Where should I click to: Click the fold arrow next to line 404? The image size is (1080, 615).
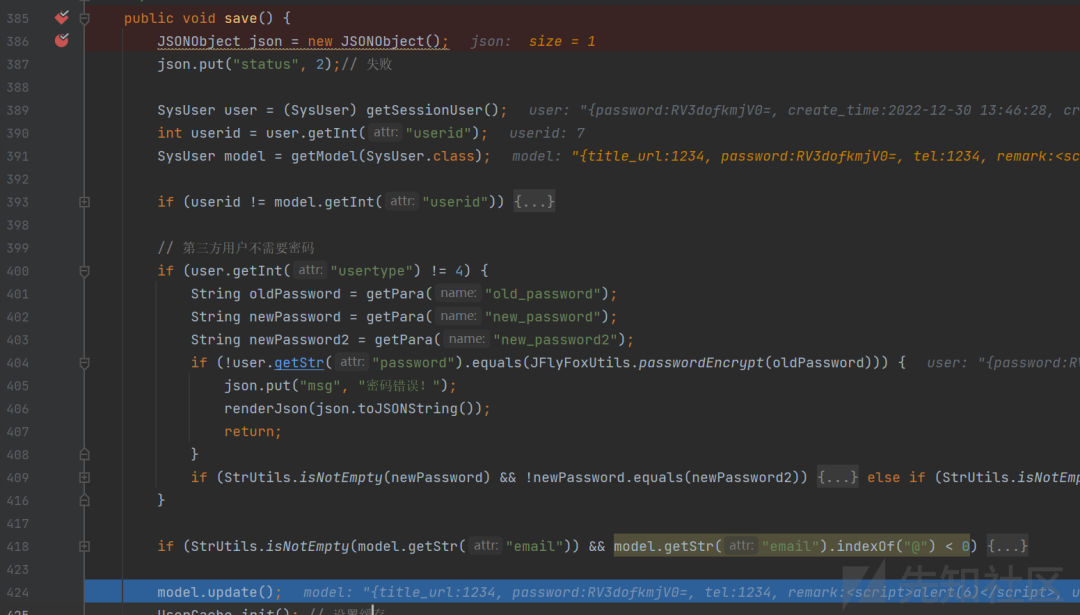pyautogui.click(x=84, y=362)
